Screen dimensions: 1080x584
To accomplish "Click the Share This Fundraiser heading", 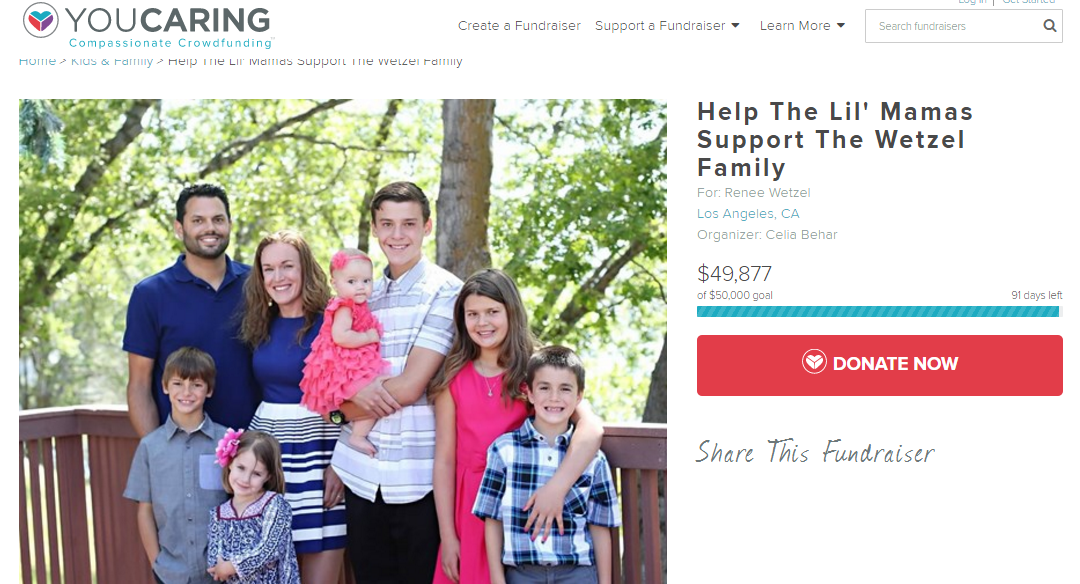I will pos(815,452).
